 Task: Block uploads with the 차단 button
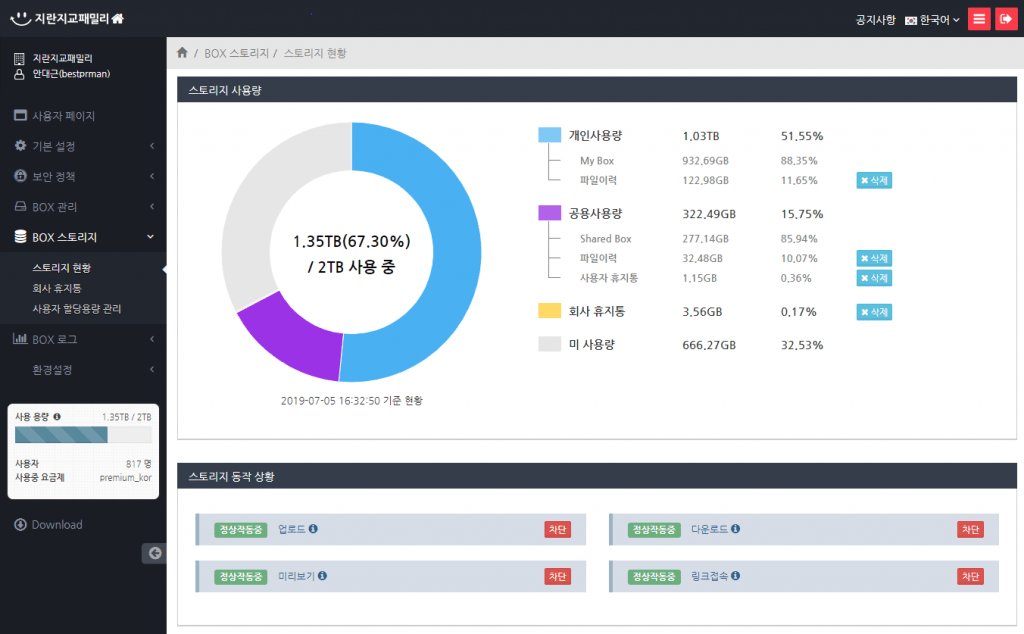tap(557, 529)
